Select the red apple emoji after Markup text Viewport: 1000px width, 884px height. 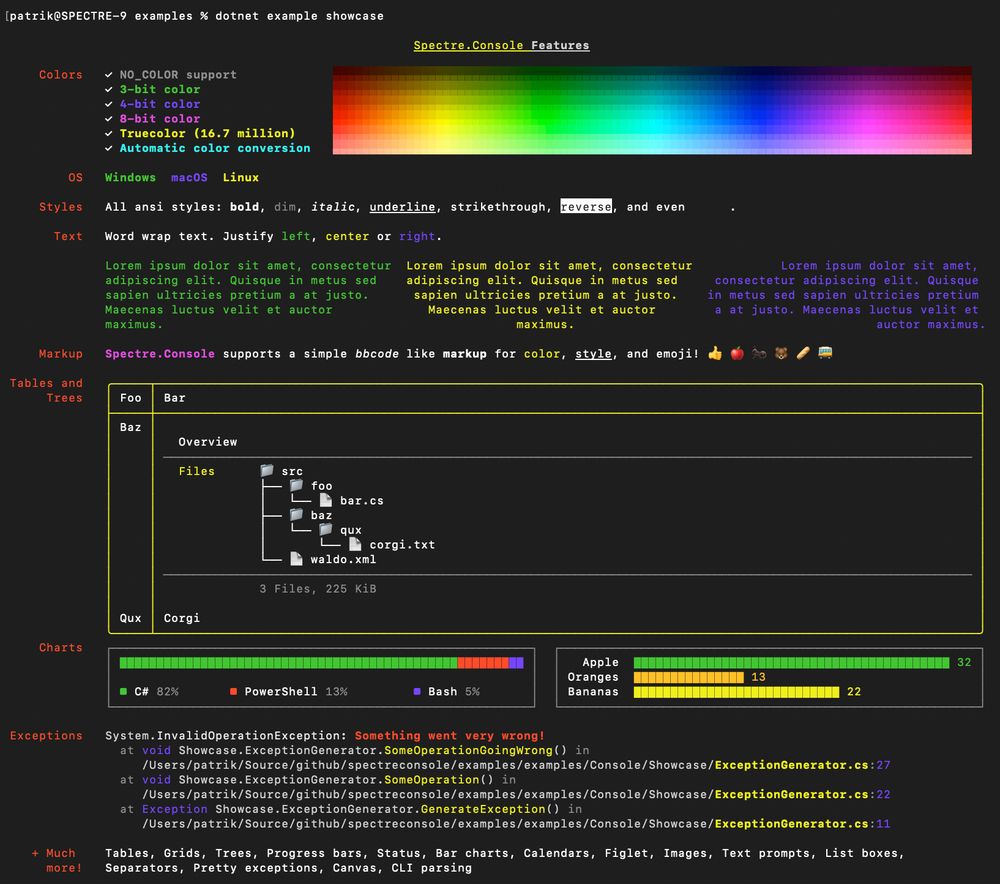[x=737, y=353]
